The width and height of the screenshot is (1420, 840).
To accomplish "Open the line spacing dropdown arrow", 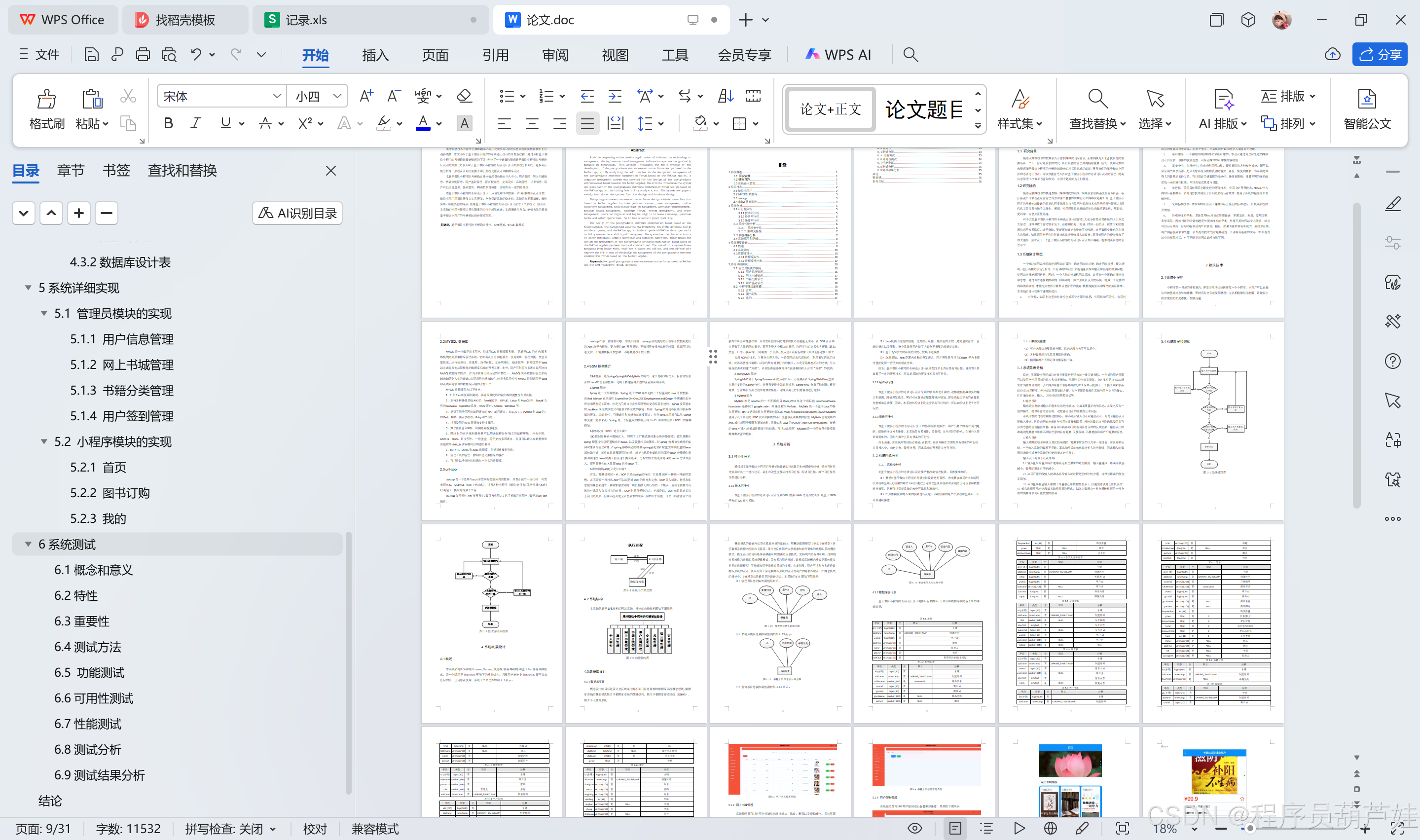I will 661,123.
